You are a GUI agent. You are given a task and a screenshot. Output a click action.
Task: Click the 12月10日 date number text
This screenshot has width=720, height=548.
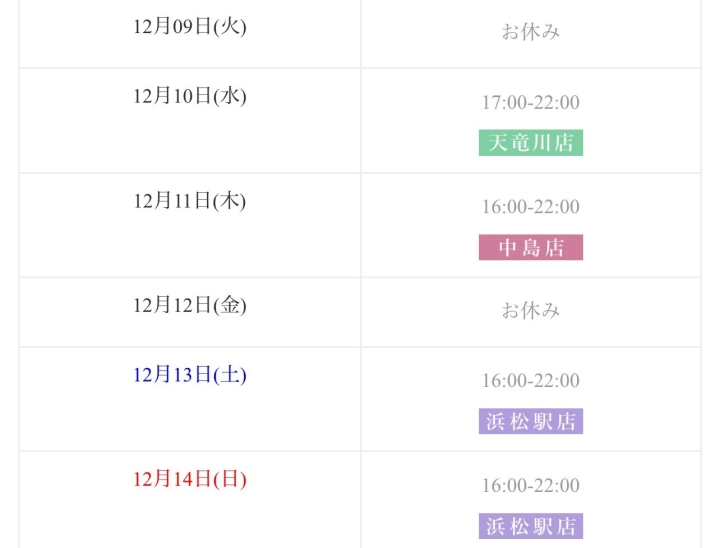(172, 97)
